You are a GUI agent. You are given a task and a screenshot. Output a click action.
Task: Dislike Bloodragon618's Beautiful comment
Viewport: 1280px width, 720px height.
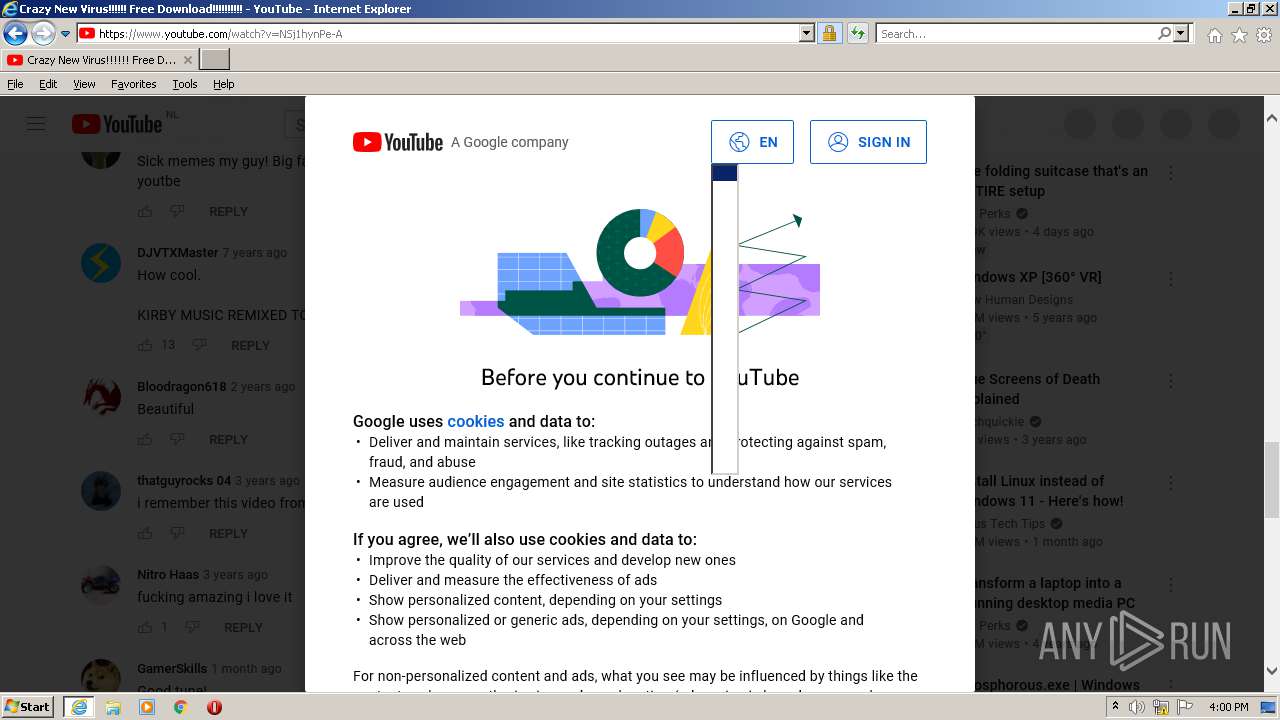tap(177, 439)
